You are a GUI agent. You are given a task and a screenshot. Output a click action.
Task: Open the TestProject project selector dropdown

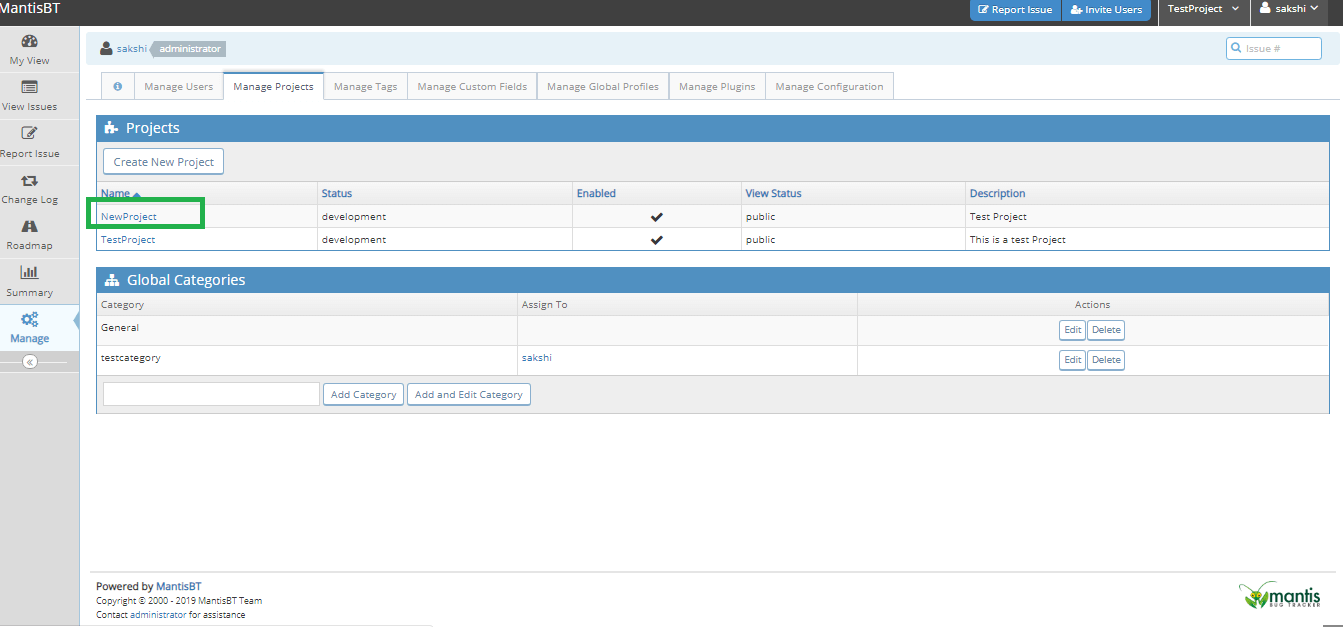(x=1203, y=9)
